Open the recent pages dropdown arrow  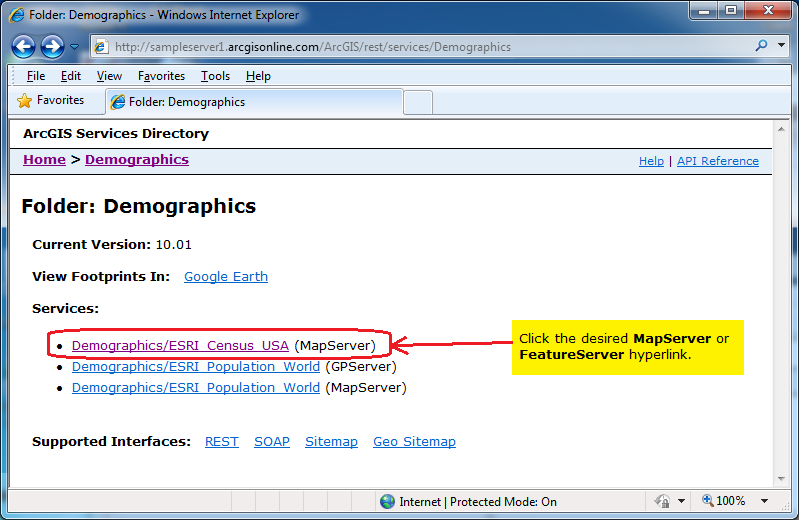74,47
